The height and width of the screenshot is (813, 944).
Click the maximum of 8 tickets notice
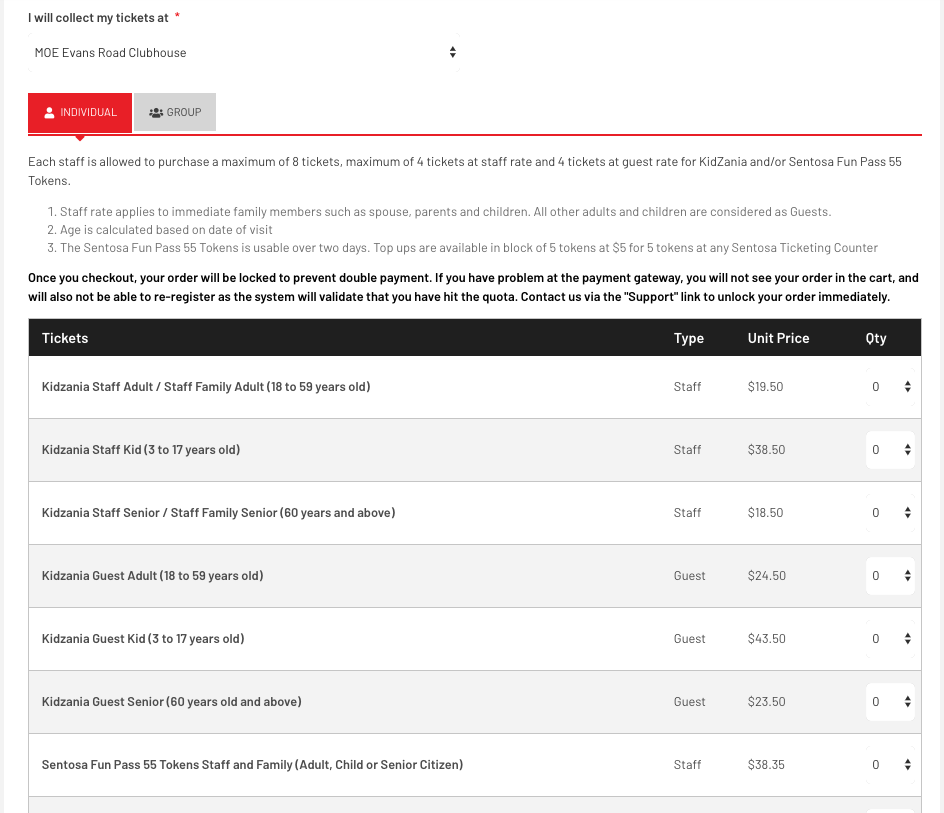(x=465, y=171)
